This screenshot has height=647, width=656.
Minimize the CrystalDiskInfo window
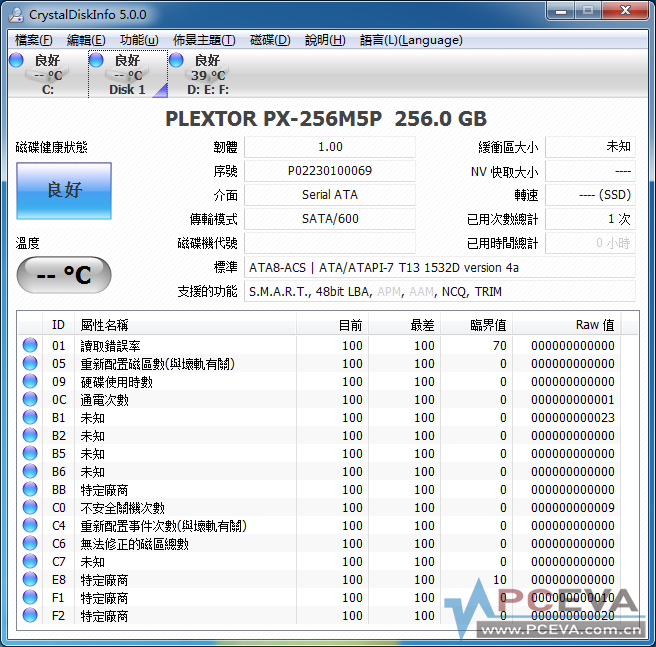[x=561, y=10]
